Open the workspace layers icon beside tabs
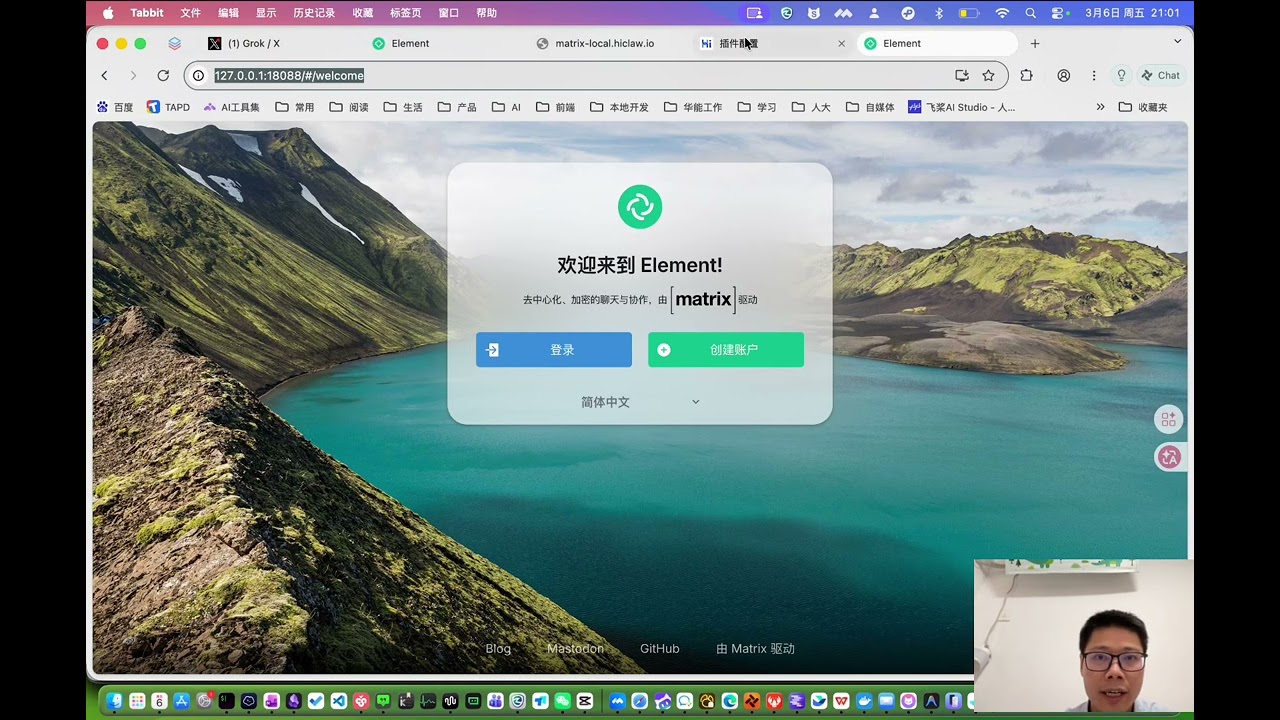 click(x=175, y=43)
